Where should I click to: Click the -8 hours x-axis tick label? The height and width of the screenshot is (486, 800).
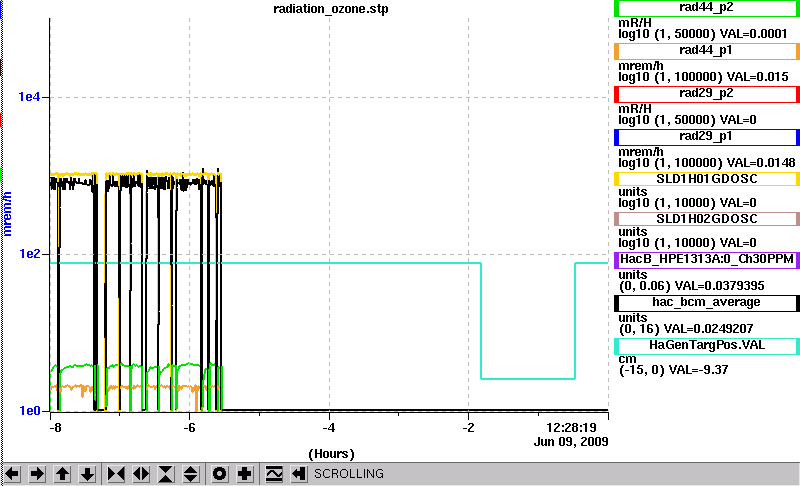[55, 427]
